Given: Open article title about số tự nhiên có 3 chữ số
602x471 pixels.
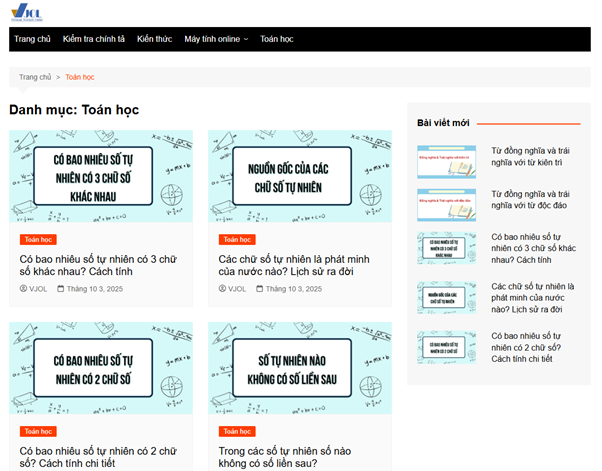Looking at the screenshot, I should (x=100, y=264).
